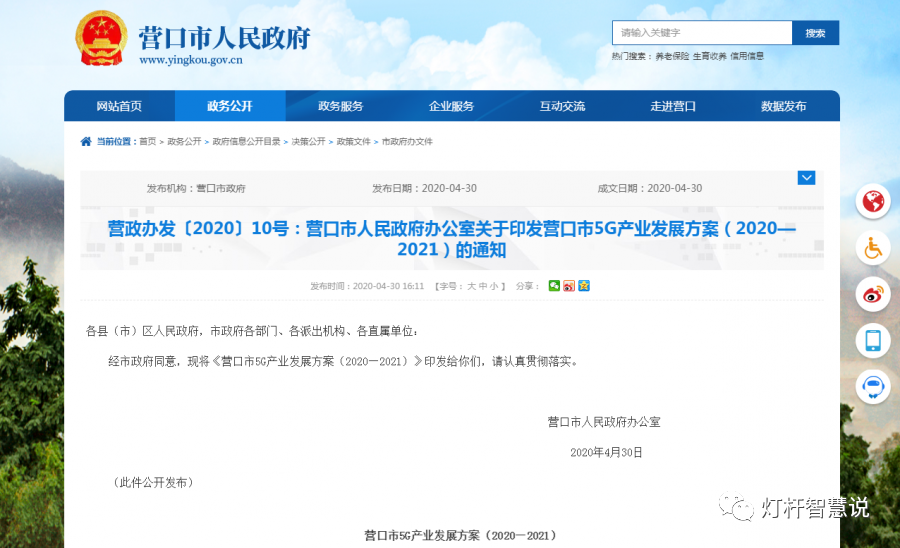The height and width of the screenshot is (548, 900).
Task: Open the robot assistant sidebar icon
Action: (873, 387)
